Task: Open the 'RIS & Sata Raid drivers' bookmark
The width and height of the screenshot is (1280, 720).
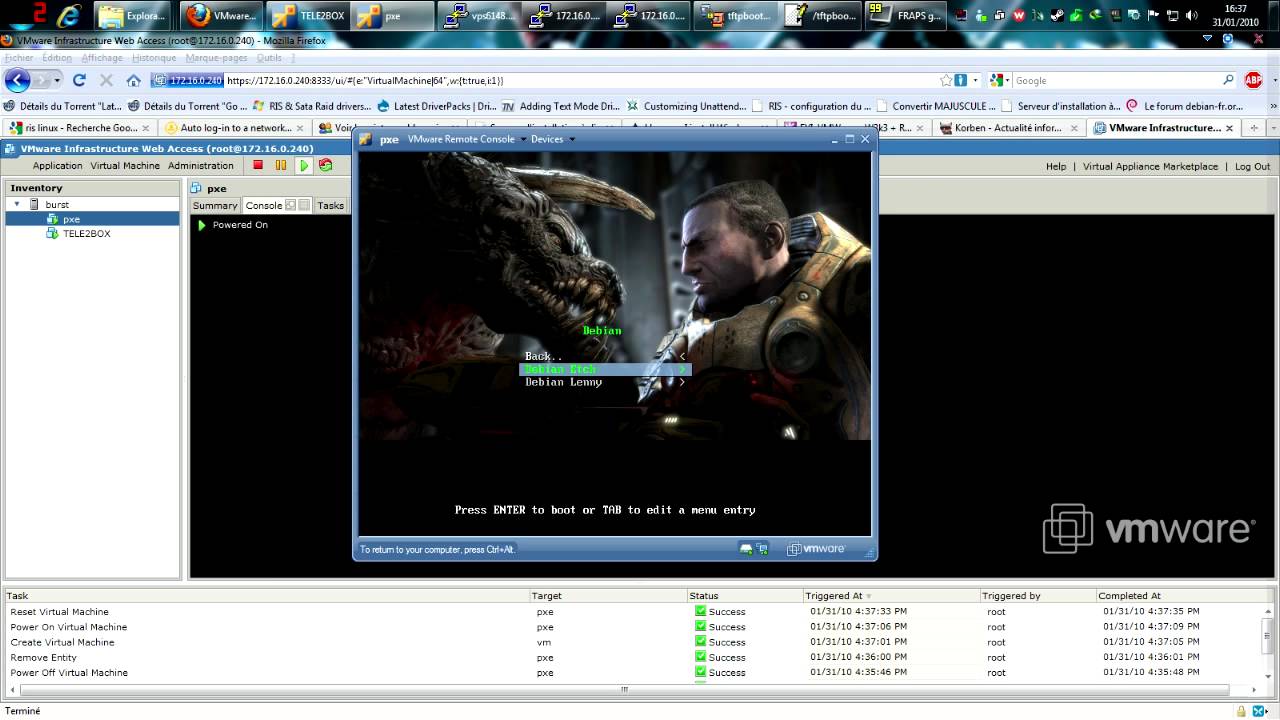Action: [x=311, y=106]
